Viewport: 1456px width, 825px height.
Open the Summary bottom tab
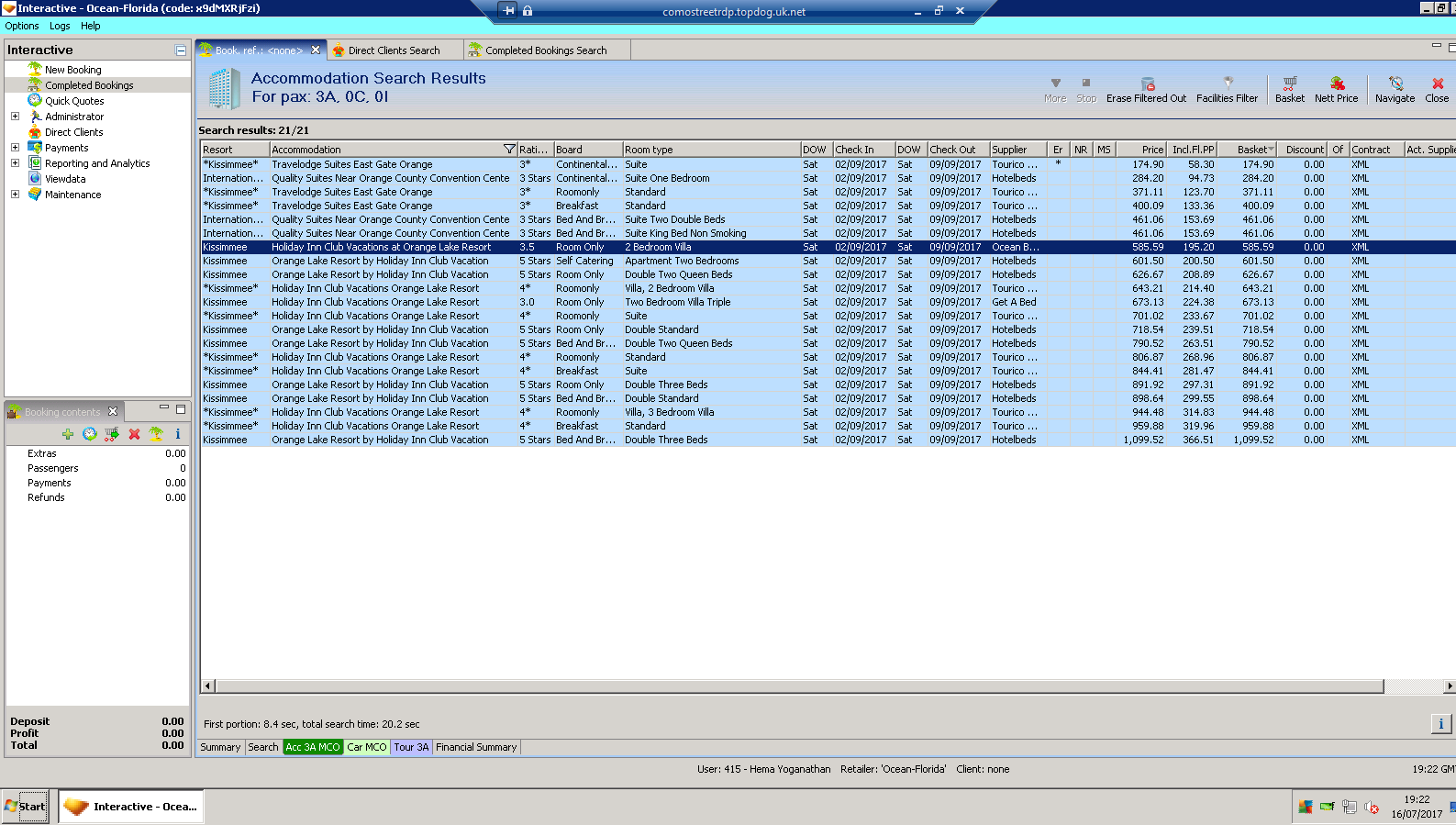220,747
